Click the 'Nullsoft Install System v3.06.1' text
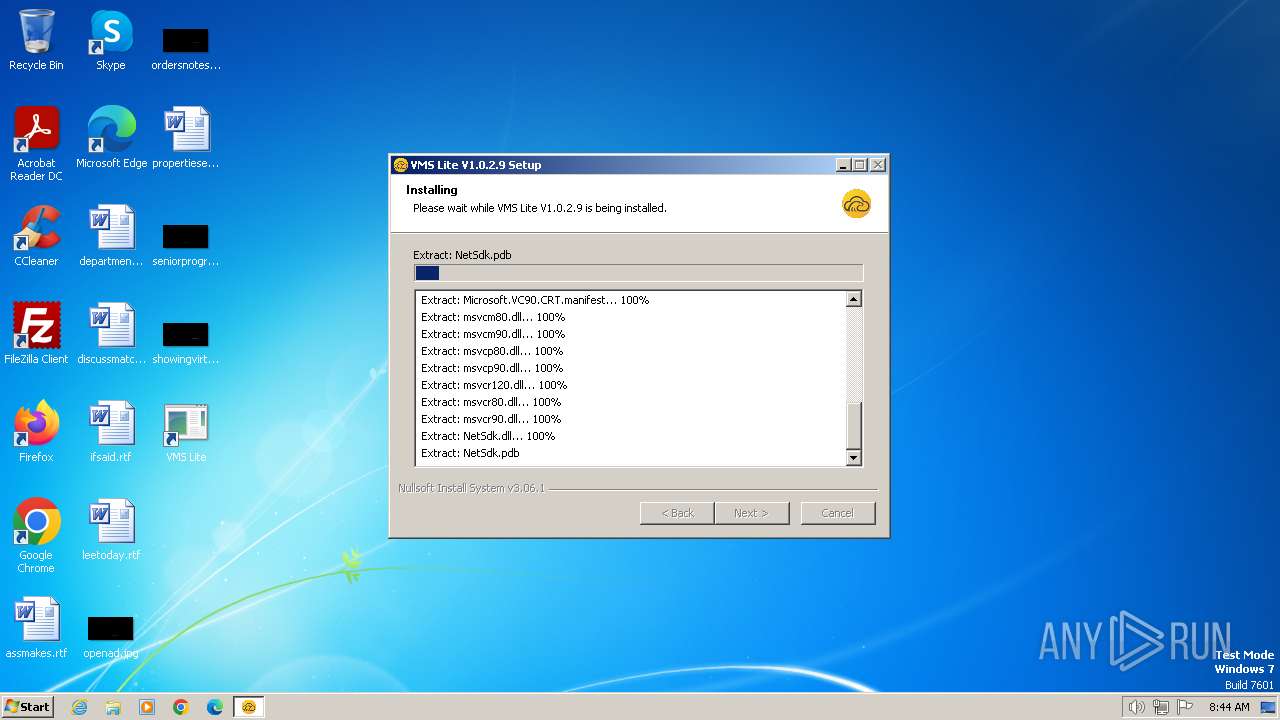Screen dimensions: 1280x720 (471, 488)
